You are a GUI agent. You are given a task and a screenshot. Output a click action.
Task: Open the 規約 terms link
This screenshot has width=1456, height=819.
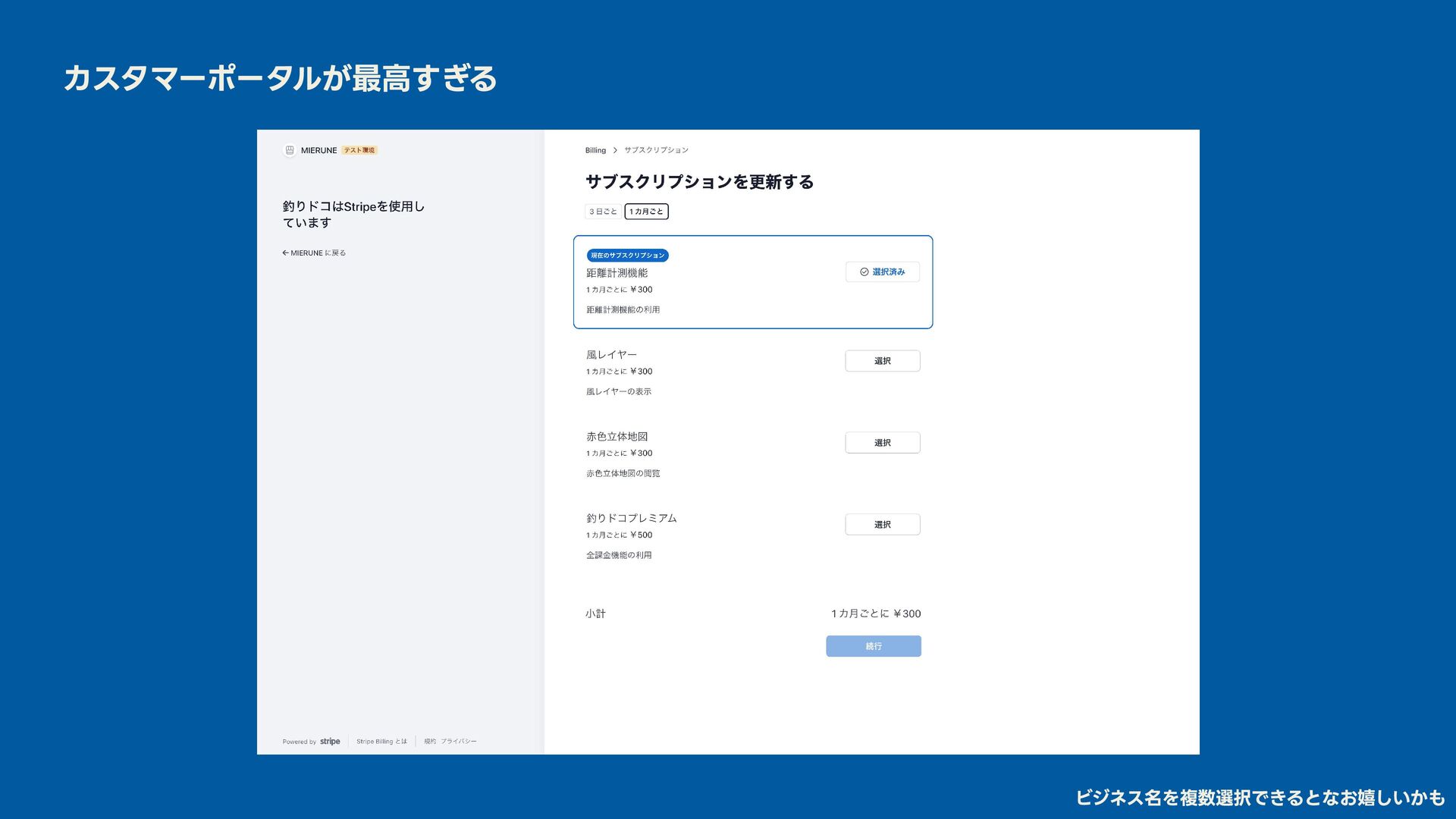click(x=429, y=742)
